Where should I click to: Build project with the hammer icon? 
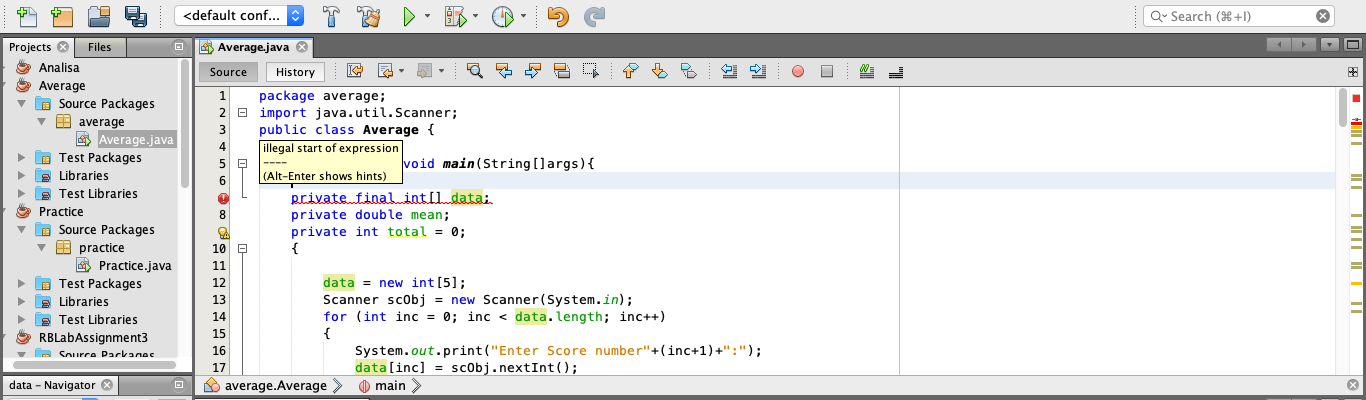point(331,16)
